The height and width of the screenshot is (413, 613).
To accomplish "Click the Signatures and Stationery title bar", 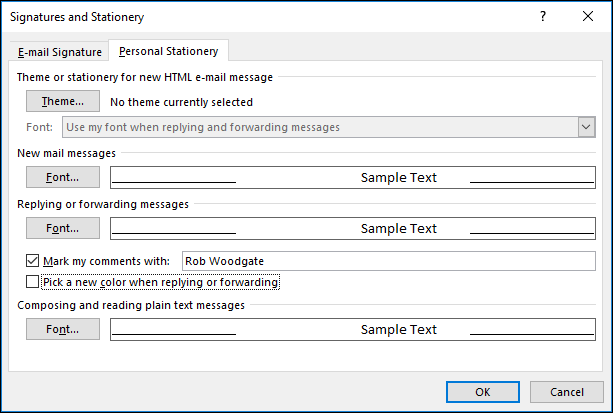I will 250,17.
